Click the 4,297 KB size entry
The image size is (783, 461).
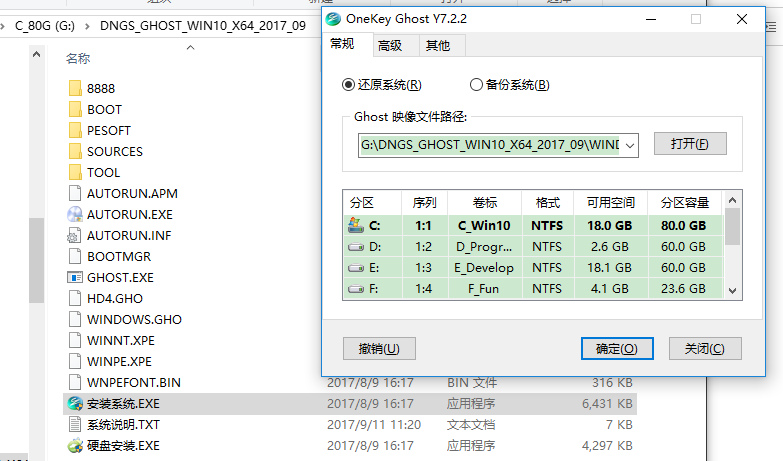click(607, 446)
